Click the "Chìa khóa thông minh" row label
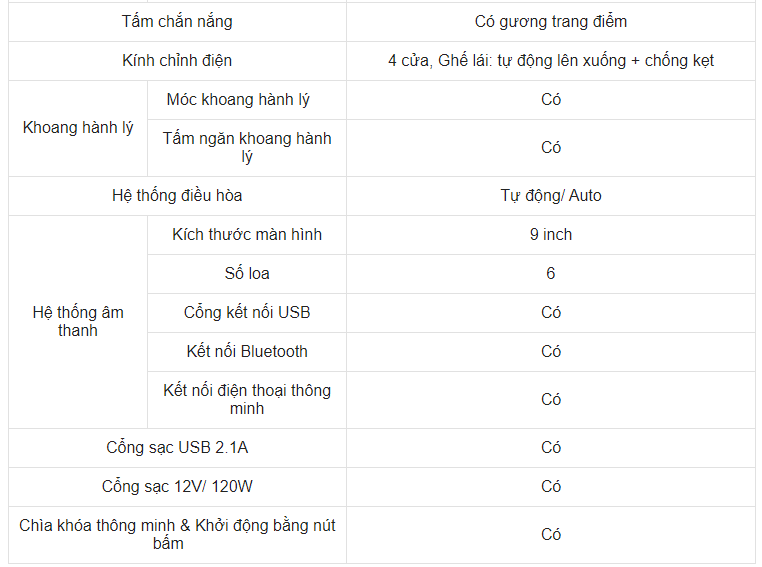Screen dimensions: 762x567 coord(177,534)
